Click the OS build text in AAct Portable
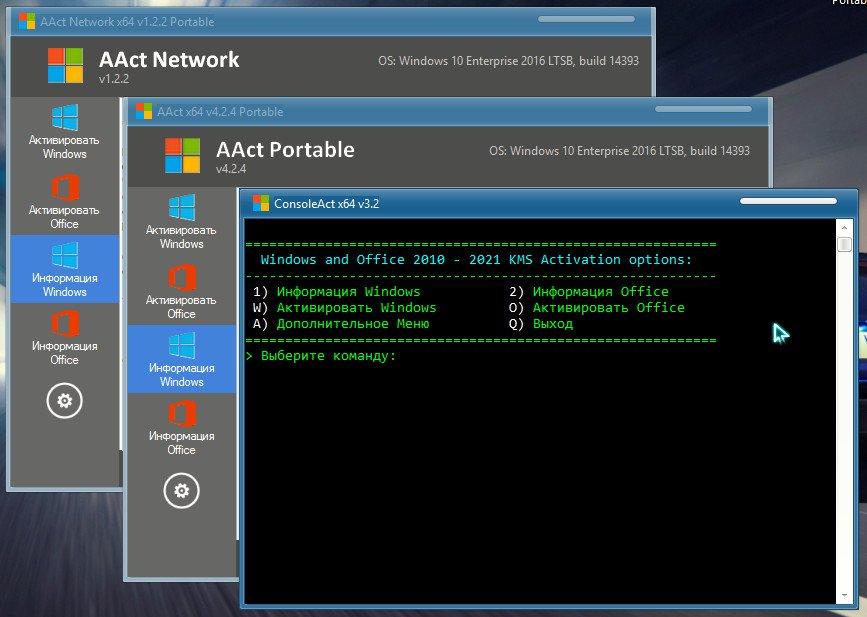The width and height of the screenshot is (867, 617). click(619, 151)
